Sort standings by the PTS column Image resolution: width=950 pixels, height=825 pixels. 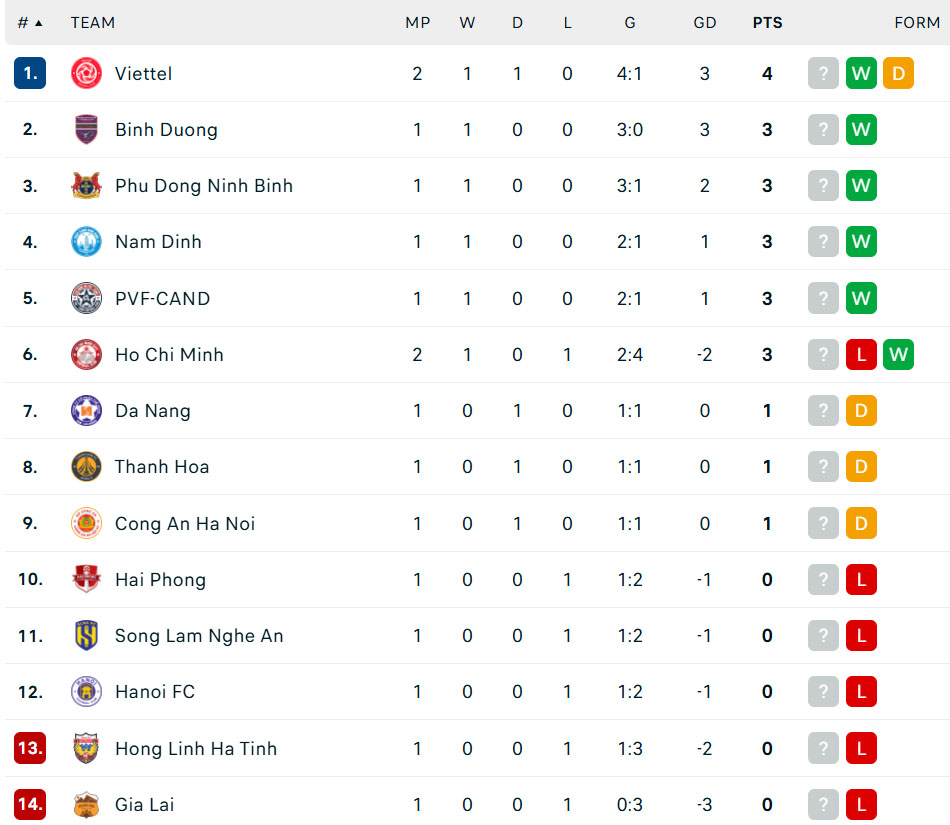coord(768,22)
